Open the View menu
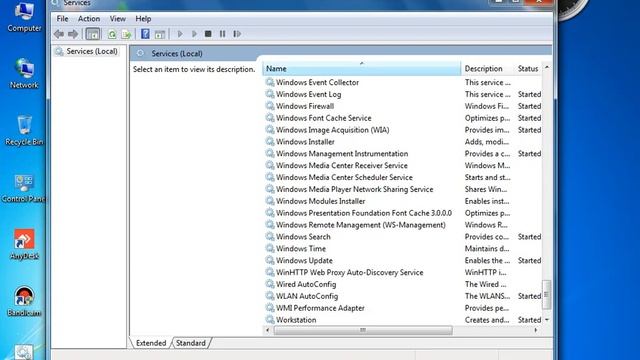This screenshot has width=640, height=360. click(118, 19)
